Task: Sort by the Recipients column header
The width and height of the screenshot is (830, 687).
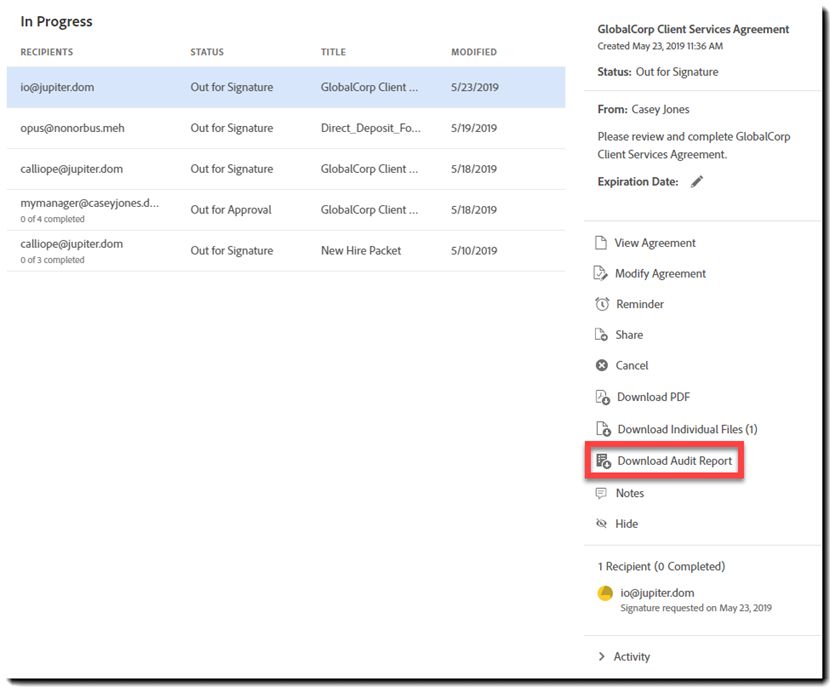Action: click(47, 52)
